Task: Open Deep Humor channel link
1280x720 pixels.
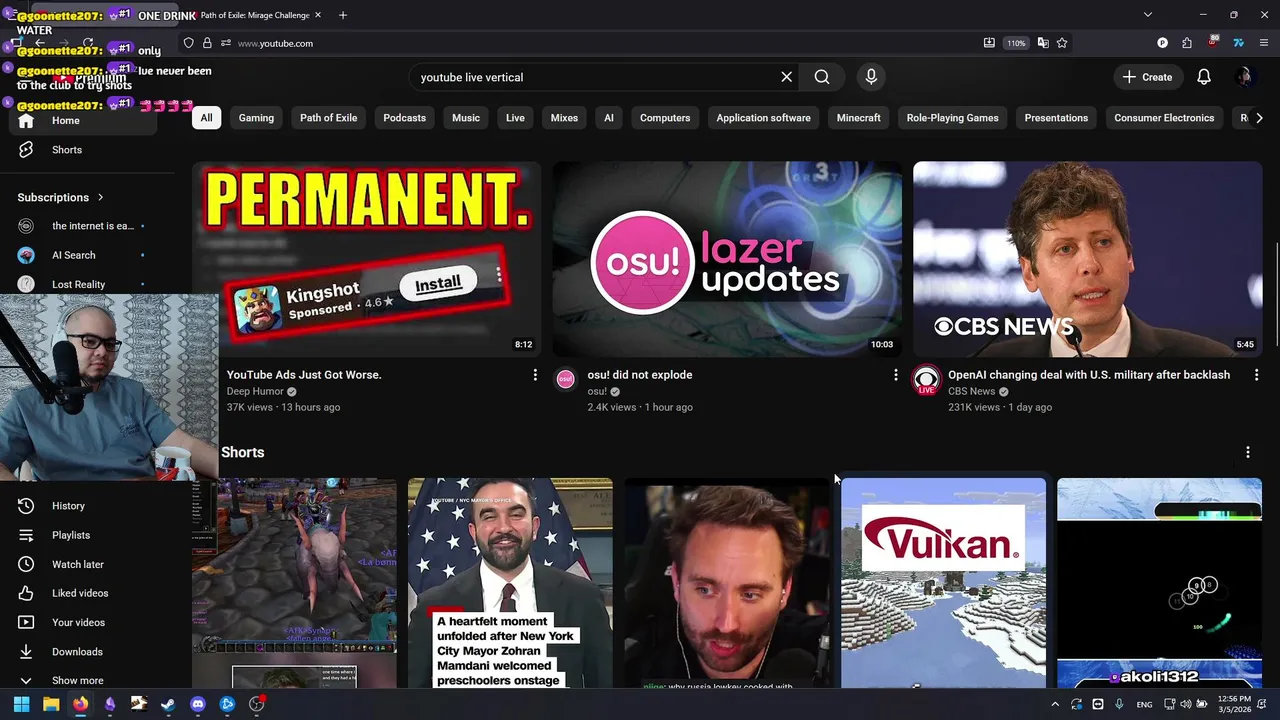Action: [255, 392]
